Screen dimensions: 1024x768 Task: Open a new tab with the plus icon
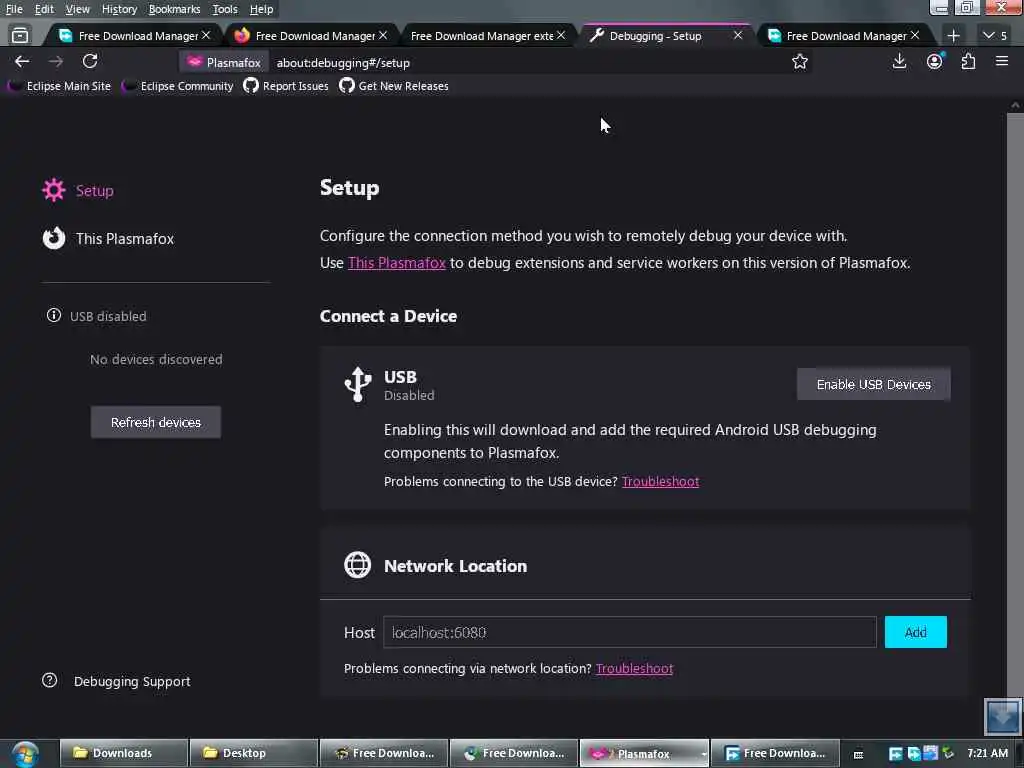(953, 35)
